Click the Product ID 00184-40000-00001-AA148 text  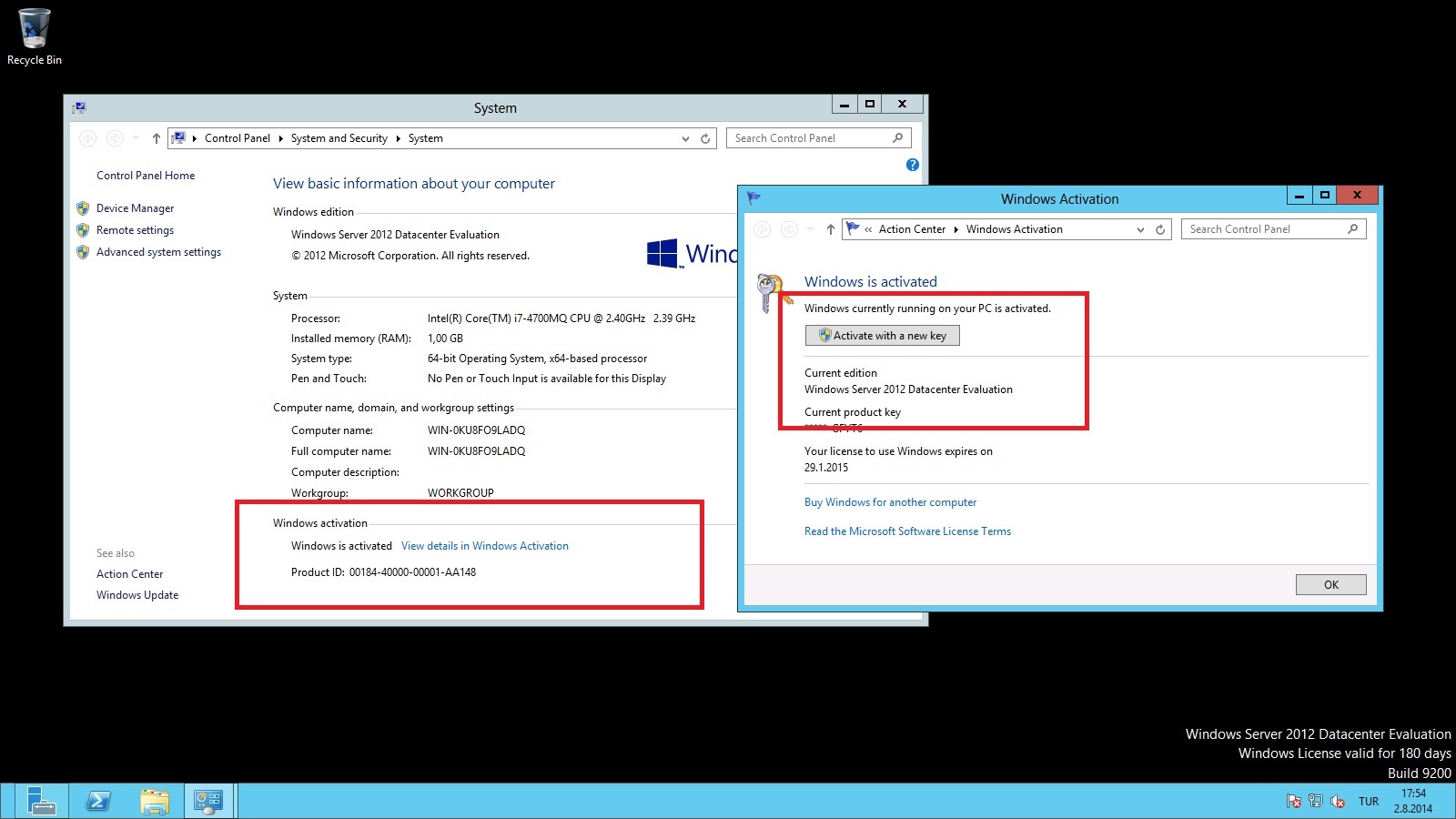[383, 572]
